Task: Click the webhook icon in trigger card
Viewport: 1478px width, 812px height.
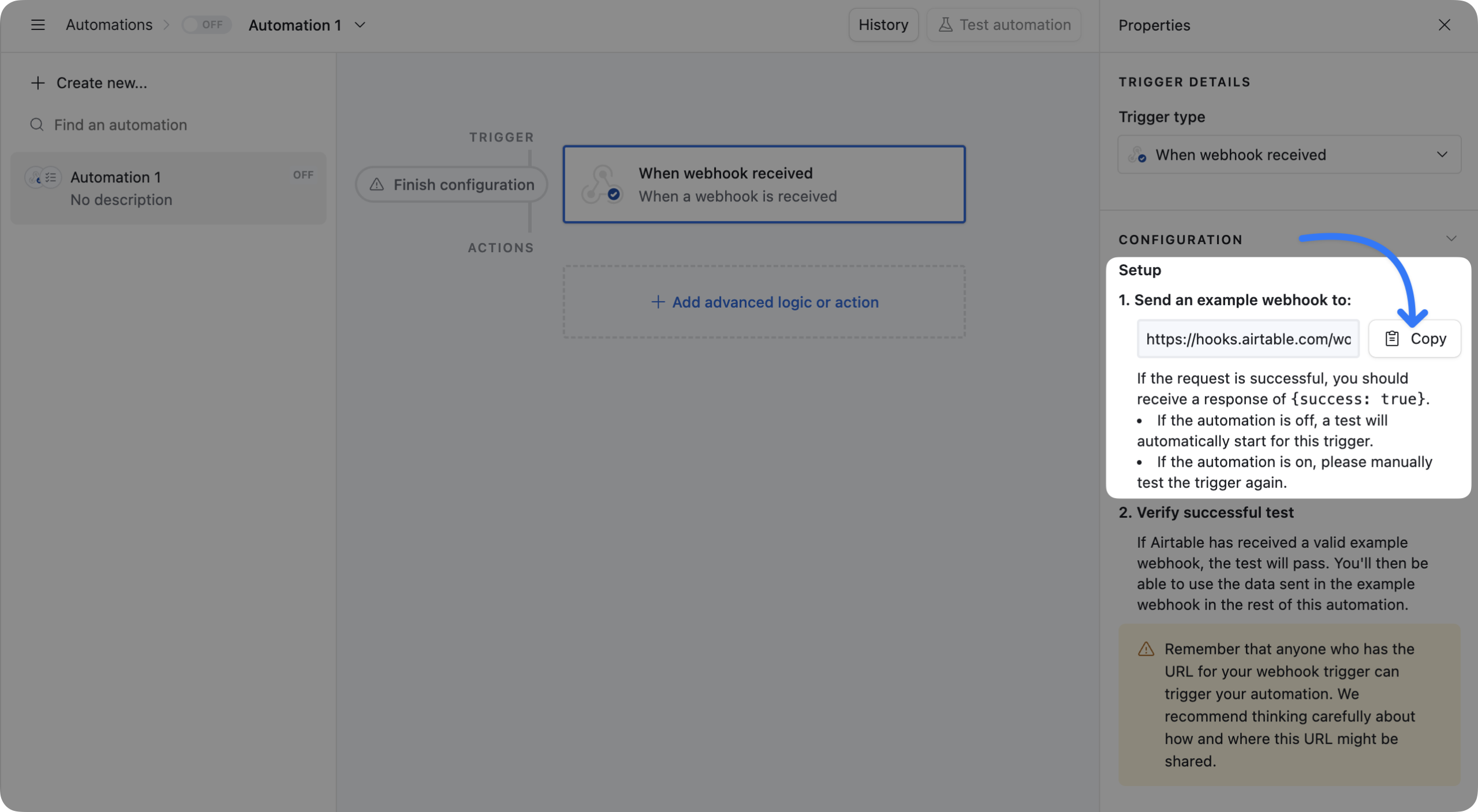Action: [x=601, y=185]
